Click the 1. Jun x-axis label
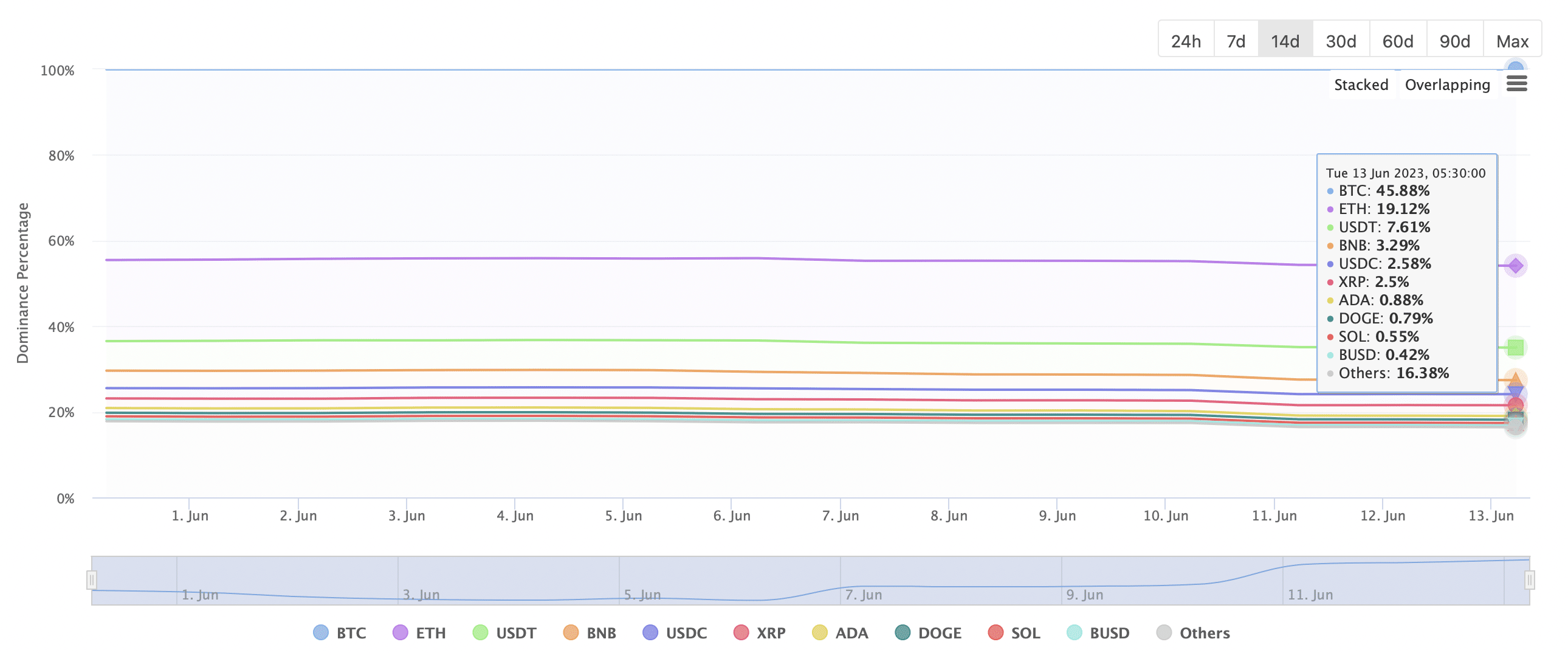This screenshot has width=1568, height=653. pyautogui.click(x=190, y=516)
